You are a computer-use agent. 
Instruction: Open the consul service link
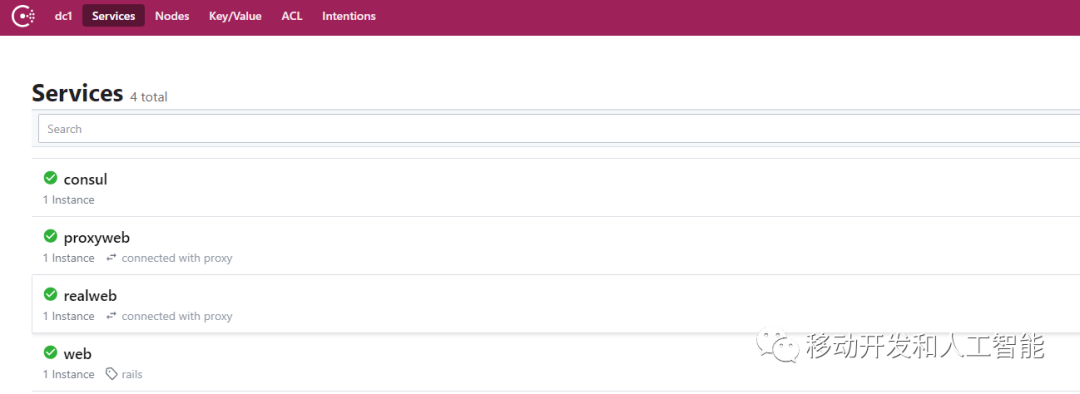(85, 180)
